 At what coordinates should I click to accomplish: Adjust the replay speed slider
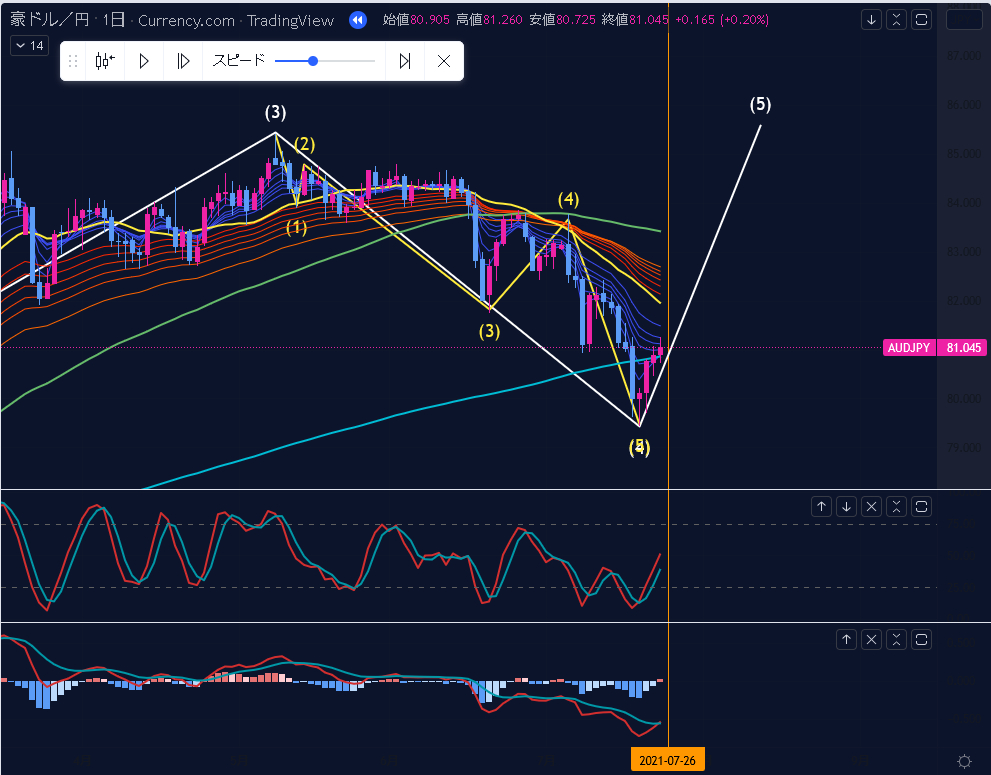coord(313,61)
